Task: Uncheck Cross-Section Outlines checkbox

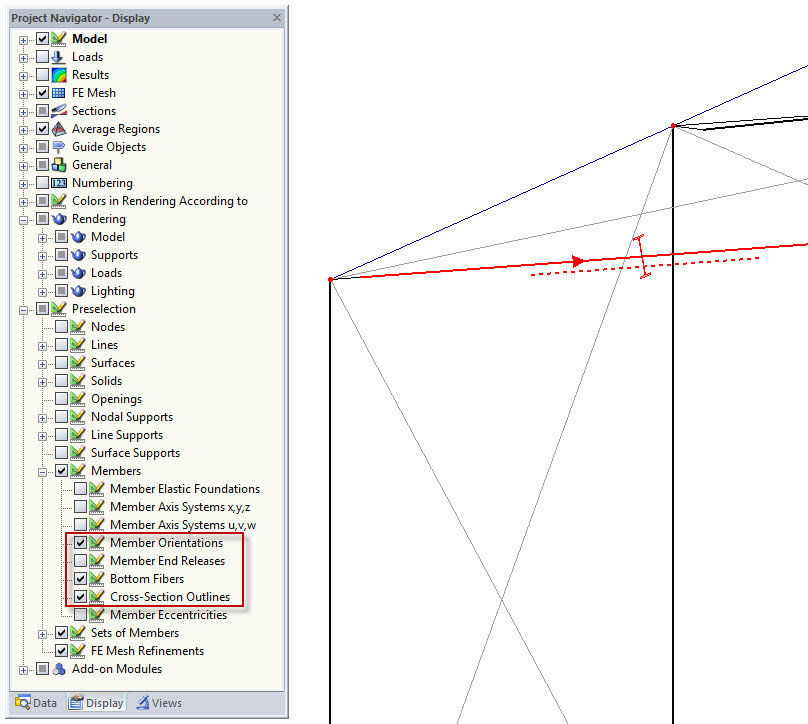Action: coord(80,597)
